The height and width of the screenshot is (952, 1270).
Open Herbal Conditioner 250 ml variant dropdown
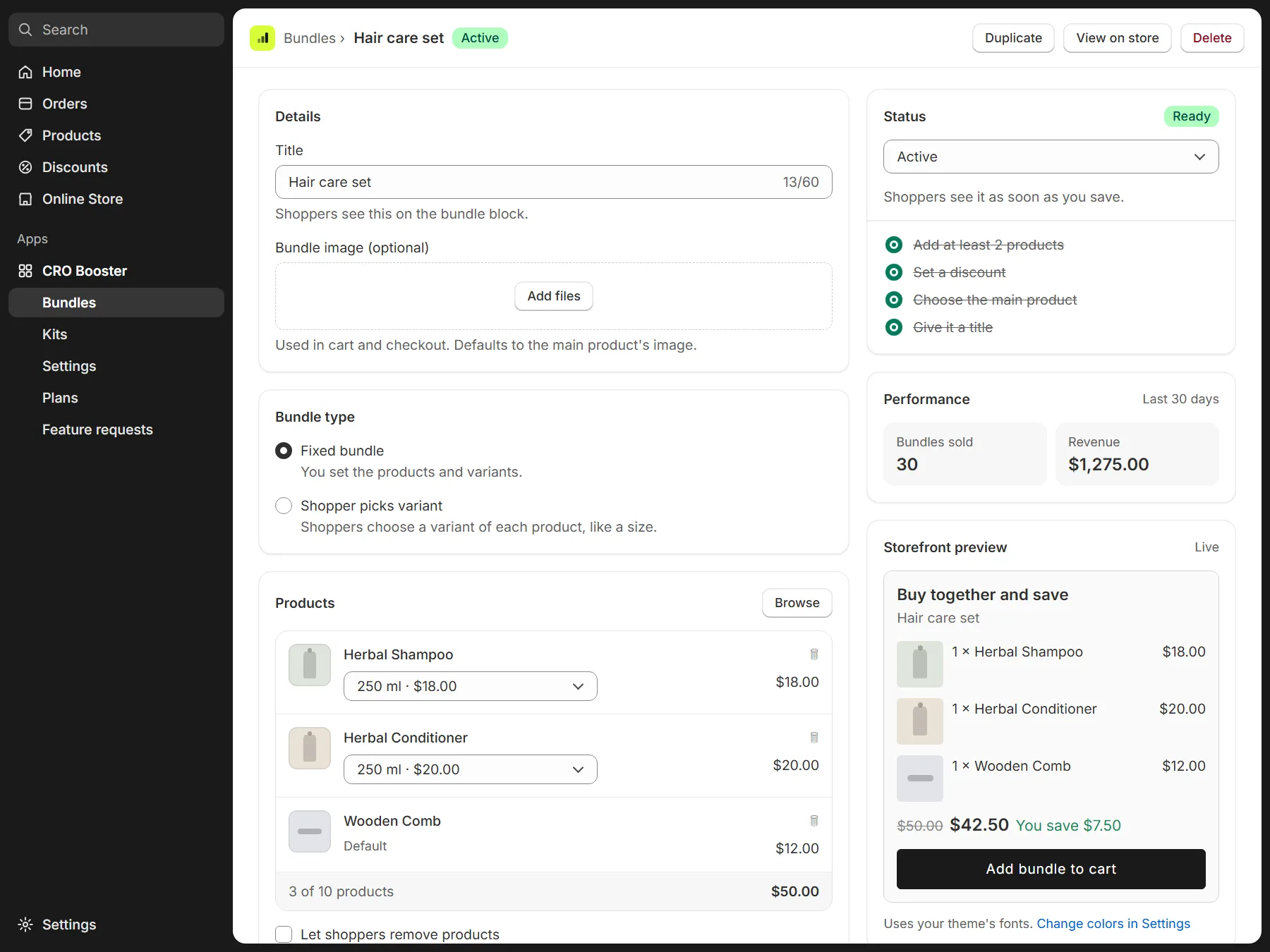(471, 769)
